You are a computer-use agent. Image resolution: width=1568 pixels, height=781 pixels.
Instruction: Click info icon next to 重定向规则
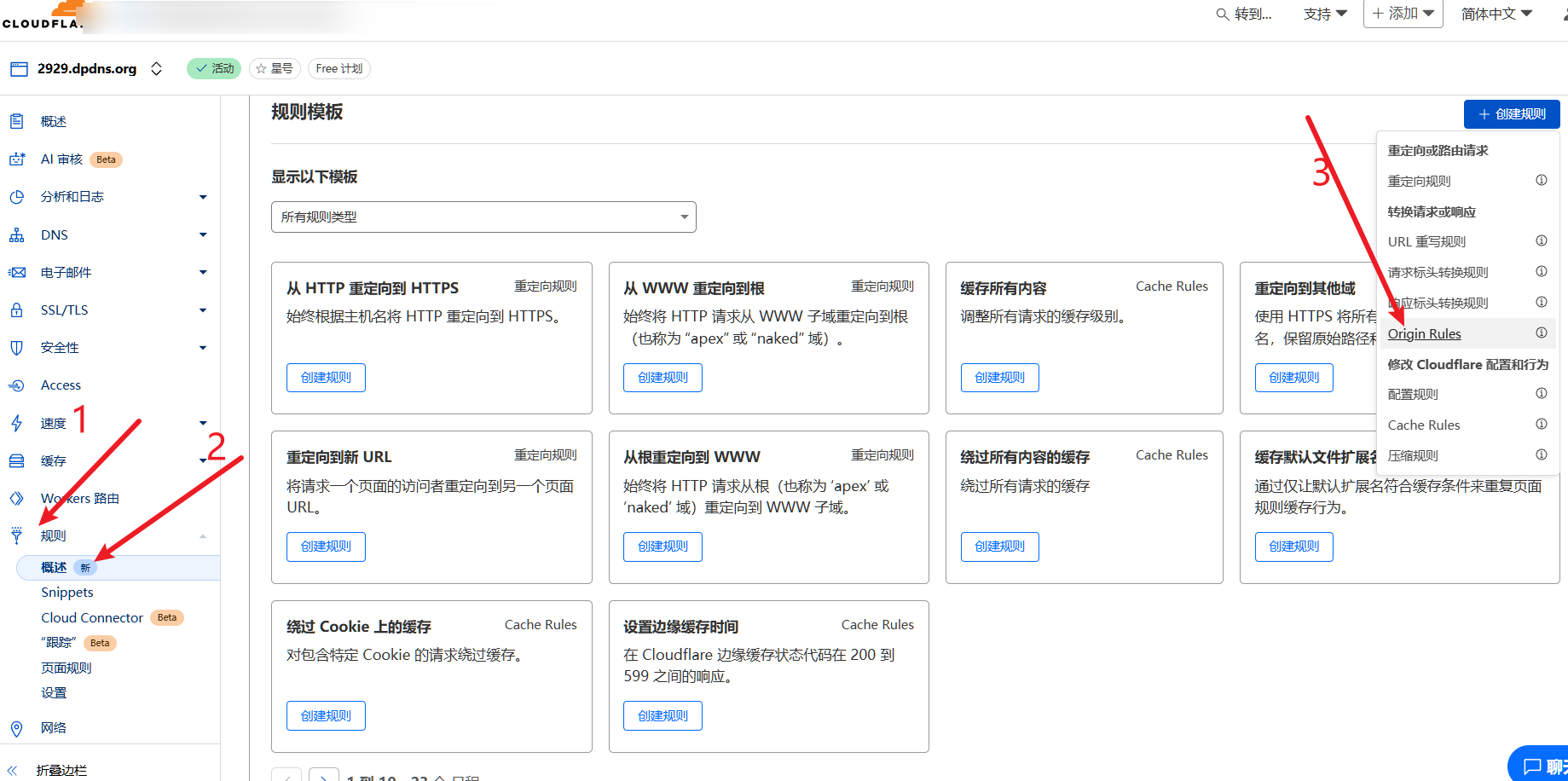tap(1541, 180)
